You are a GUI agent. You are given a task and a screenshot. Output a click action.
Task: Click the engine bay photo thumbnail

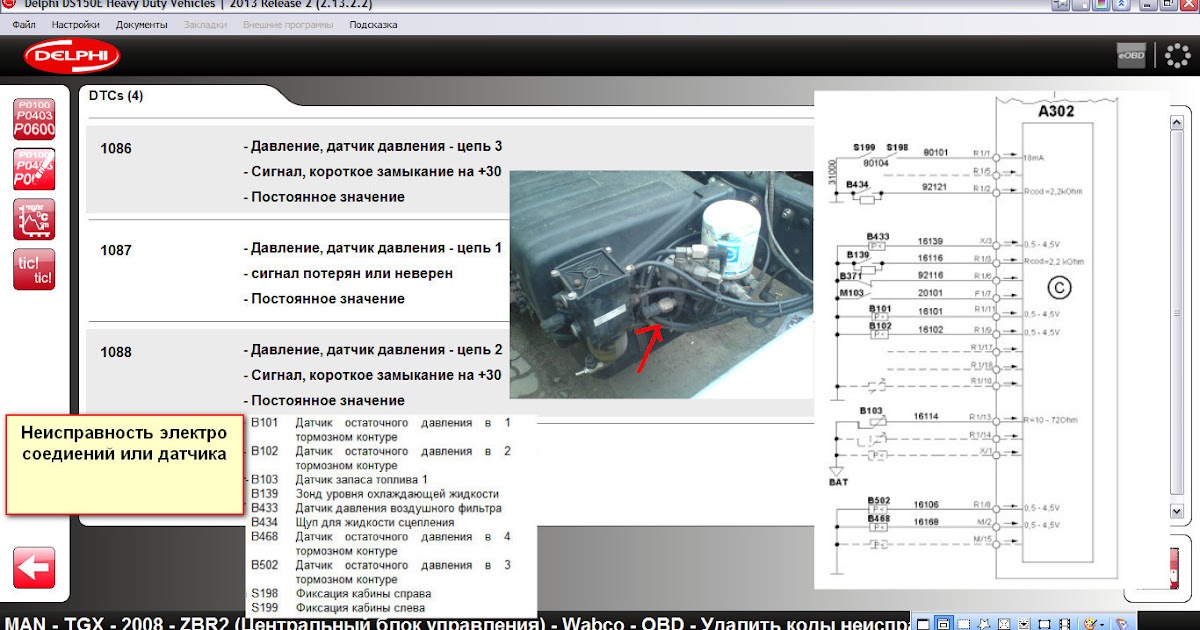[x=661, y=284]
